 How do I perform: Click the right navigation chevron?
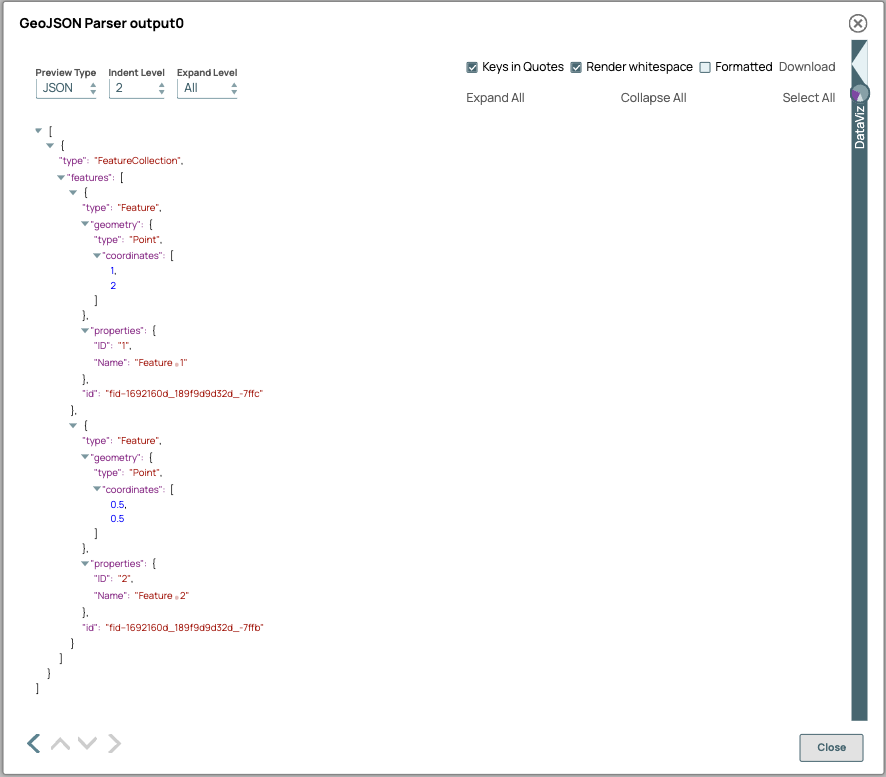113,743
